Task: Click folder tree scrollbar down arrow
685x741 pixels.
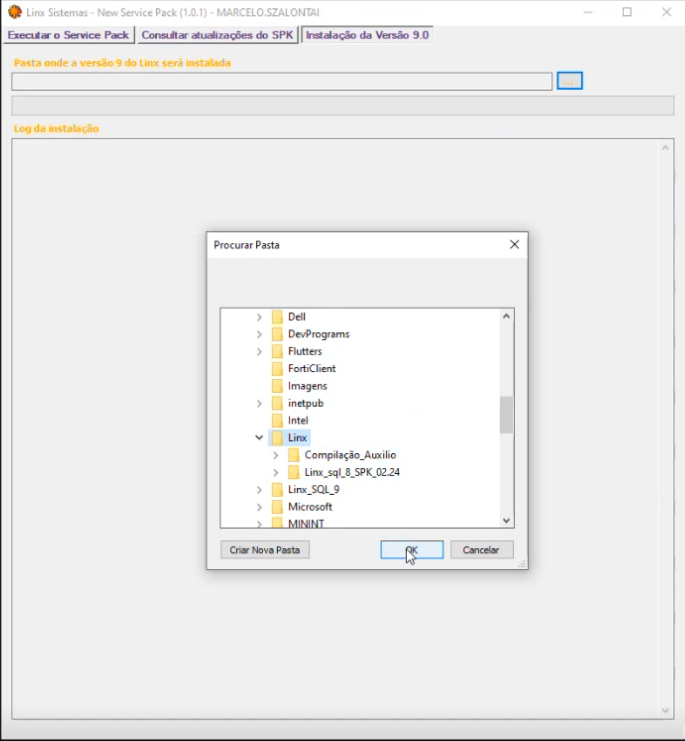Action: 506,521
